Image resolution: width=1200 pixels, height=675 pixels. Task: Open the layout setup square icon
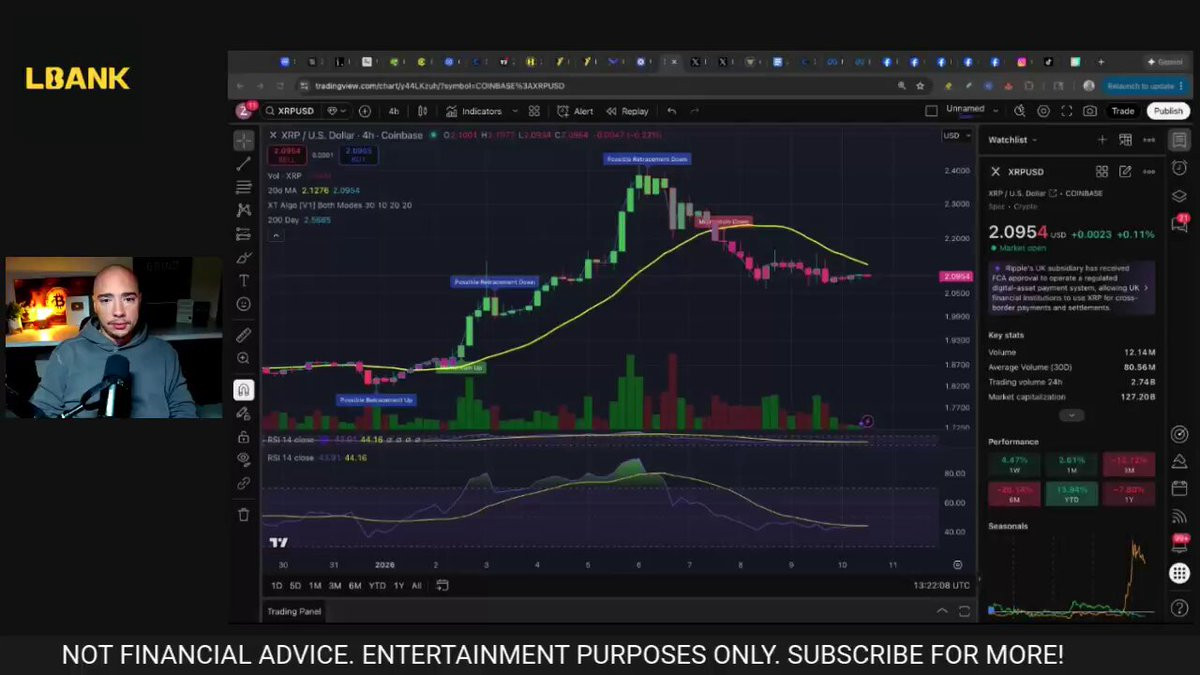(931, 111)
